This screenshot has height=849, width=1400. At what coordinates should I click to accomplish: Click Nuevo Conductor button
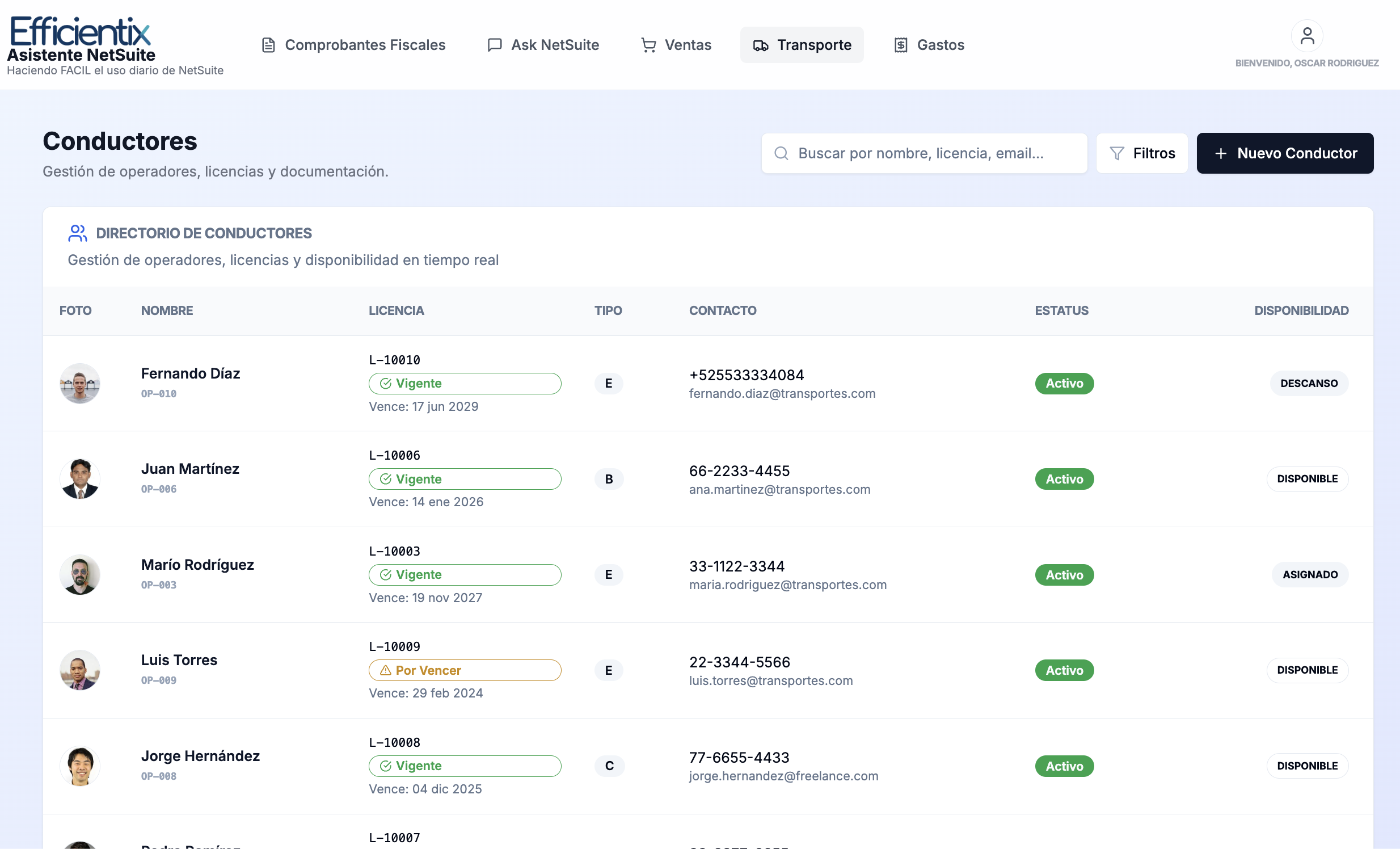(1285, 153)
